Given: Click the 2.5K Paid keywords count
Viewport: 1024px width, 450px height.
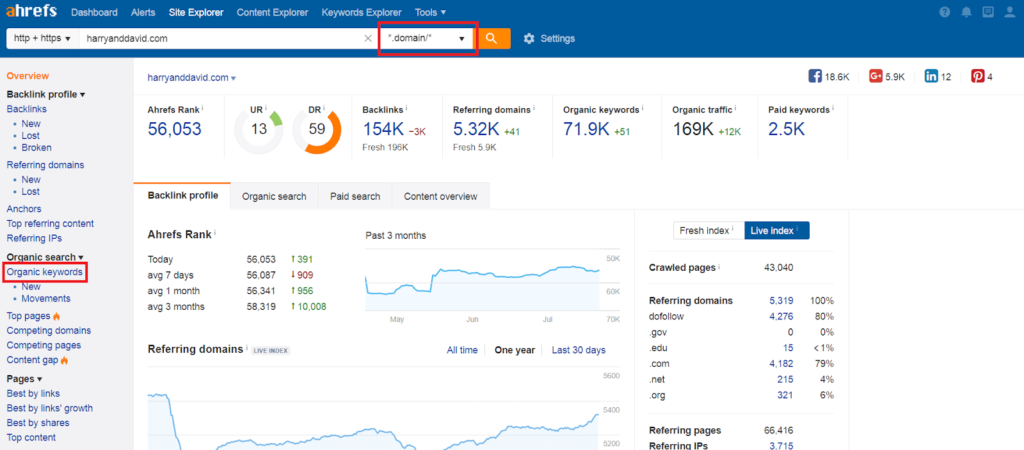Looking at the screenshot, I should click(786, 129).
